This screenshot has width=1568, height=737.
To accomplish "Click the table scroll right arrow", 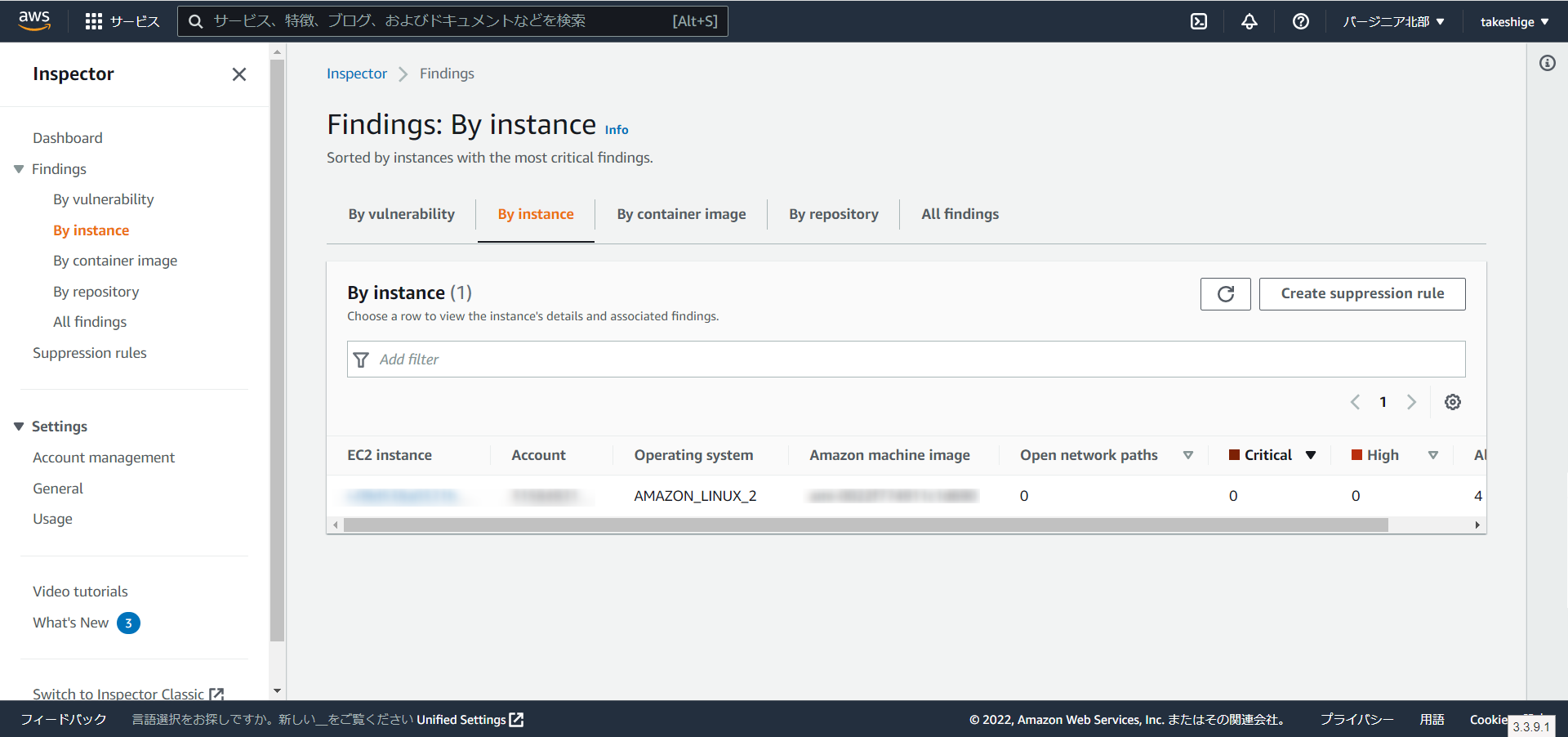I will pyautogui.click(x=1477, y=525).
